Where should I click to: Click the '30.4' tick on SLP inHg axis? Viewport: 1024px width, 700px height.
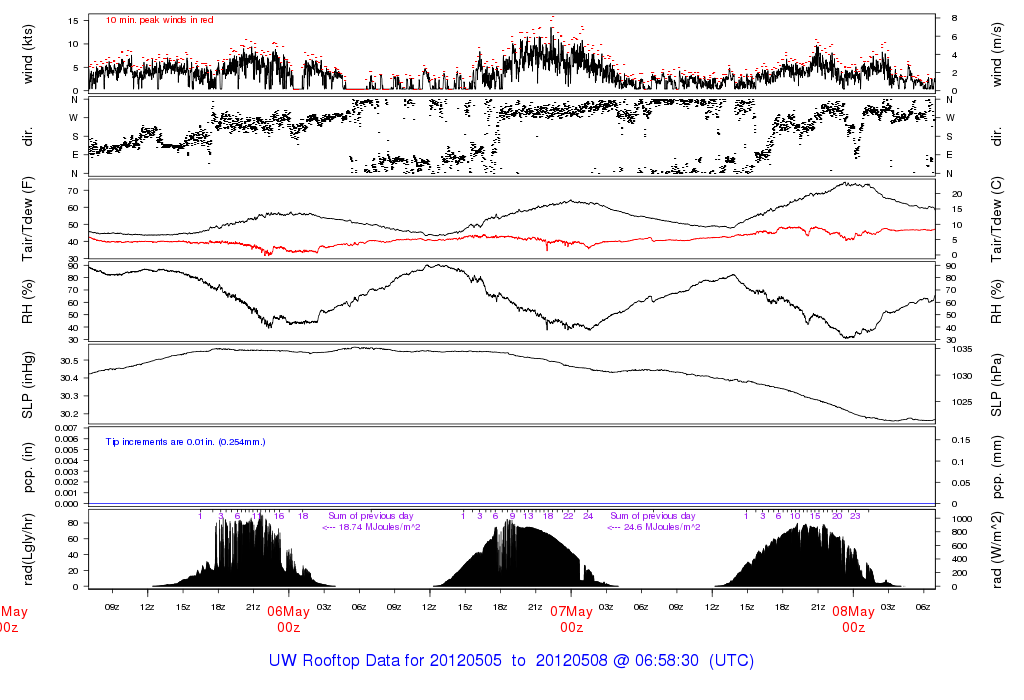tap(69, 379)
